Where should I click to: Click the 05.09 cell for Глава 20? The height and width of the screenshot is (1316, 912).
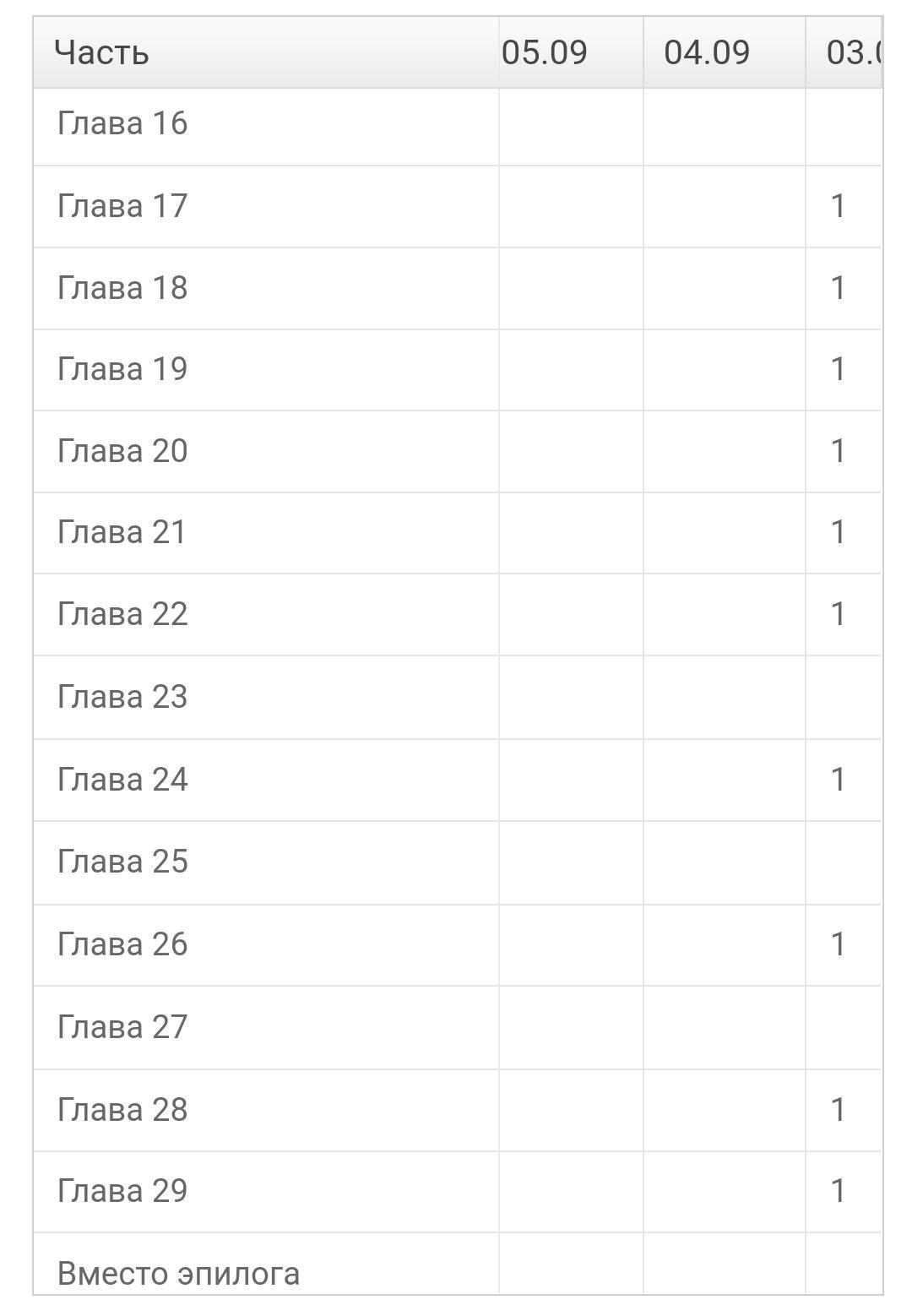pyautogui.click(x=571, y=451)
